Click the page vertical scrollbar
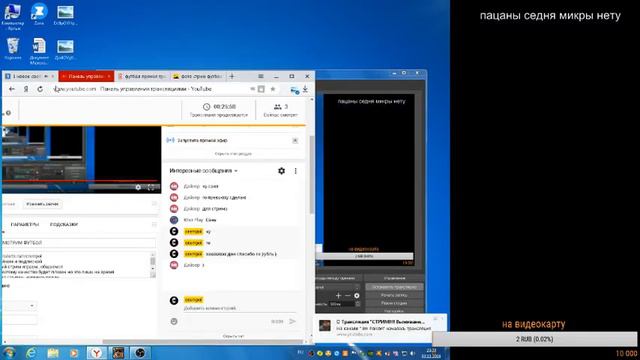The width and height of the screenshot is (640, 360). point(312,176)
